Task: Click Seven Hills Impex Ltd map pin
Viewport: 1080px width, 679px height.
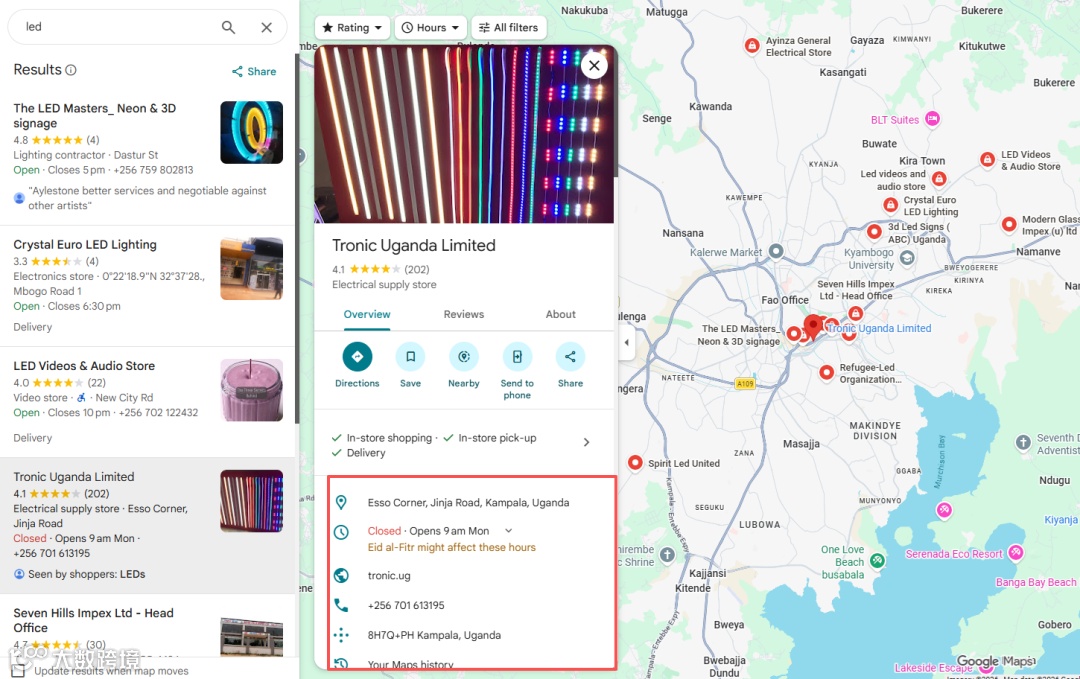Action: point(855,313)
